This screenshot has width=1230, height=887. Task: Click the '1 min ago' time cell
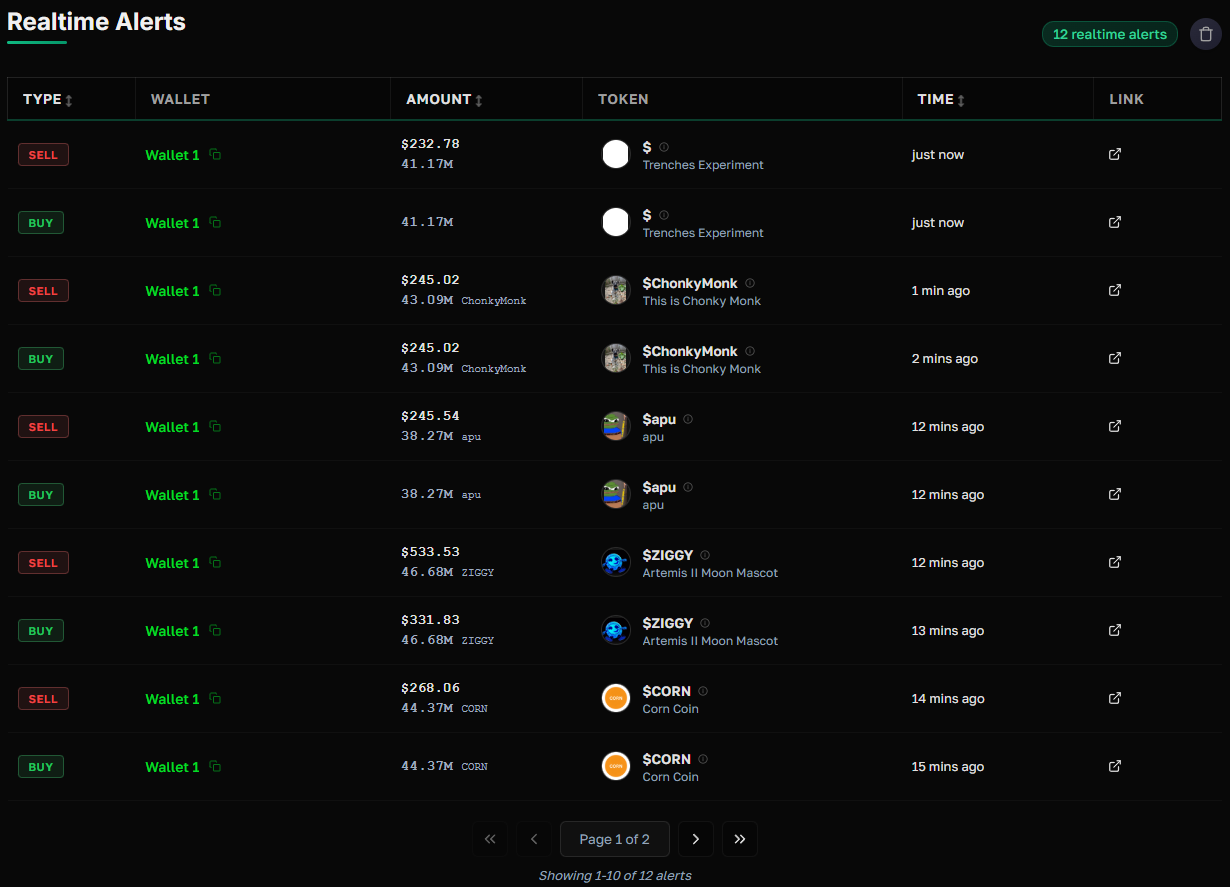tap(941, 291)
